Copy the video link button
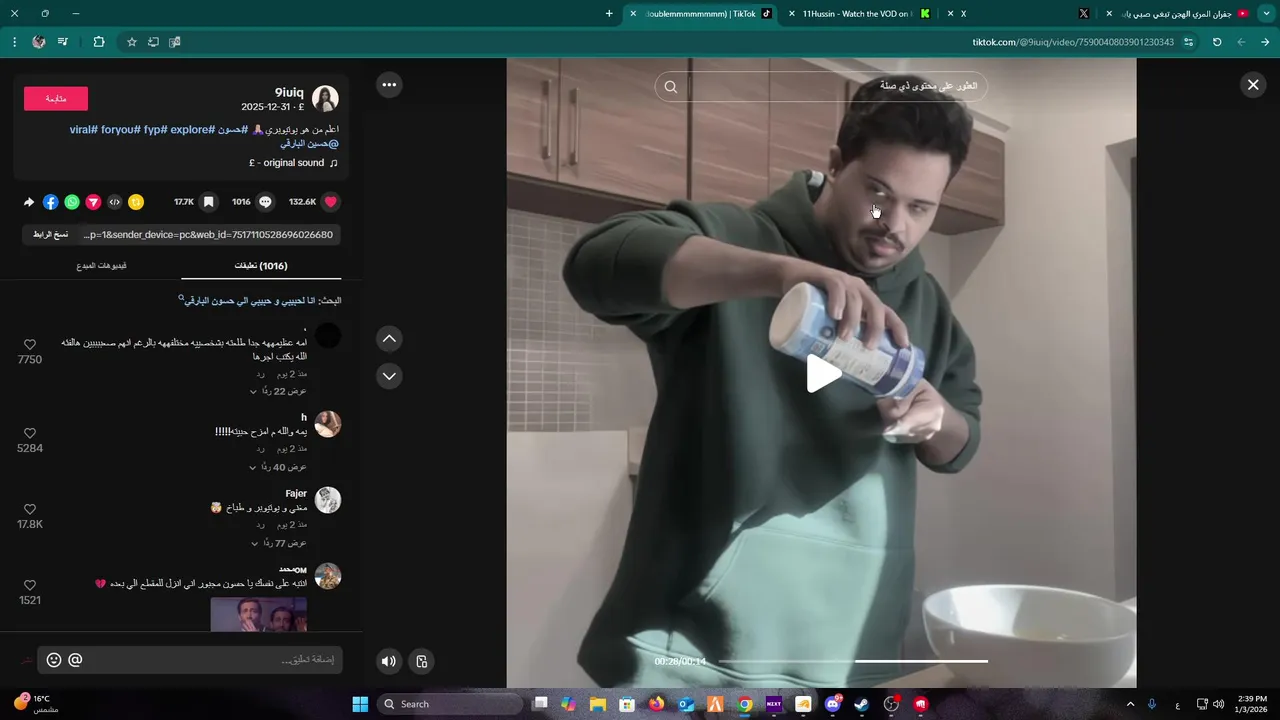The image size is (1280, 720). [50, 234]
